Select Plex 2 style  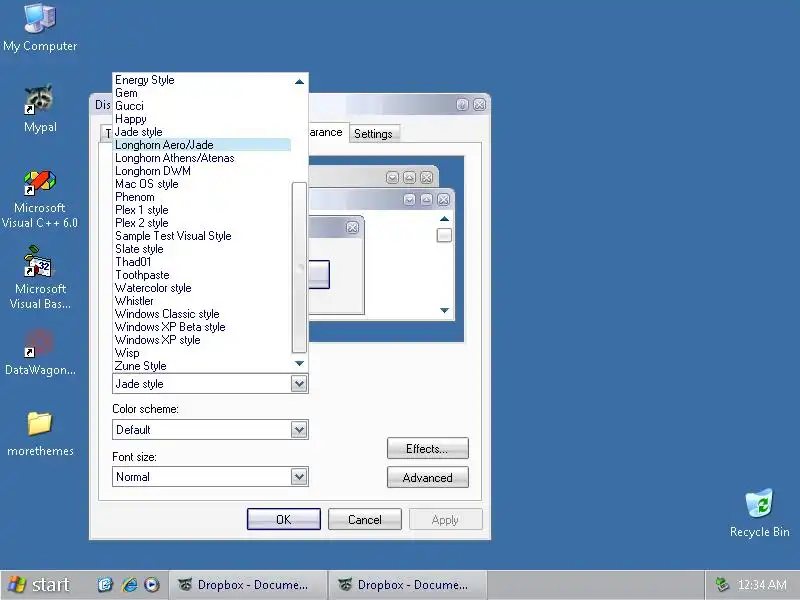202,223
